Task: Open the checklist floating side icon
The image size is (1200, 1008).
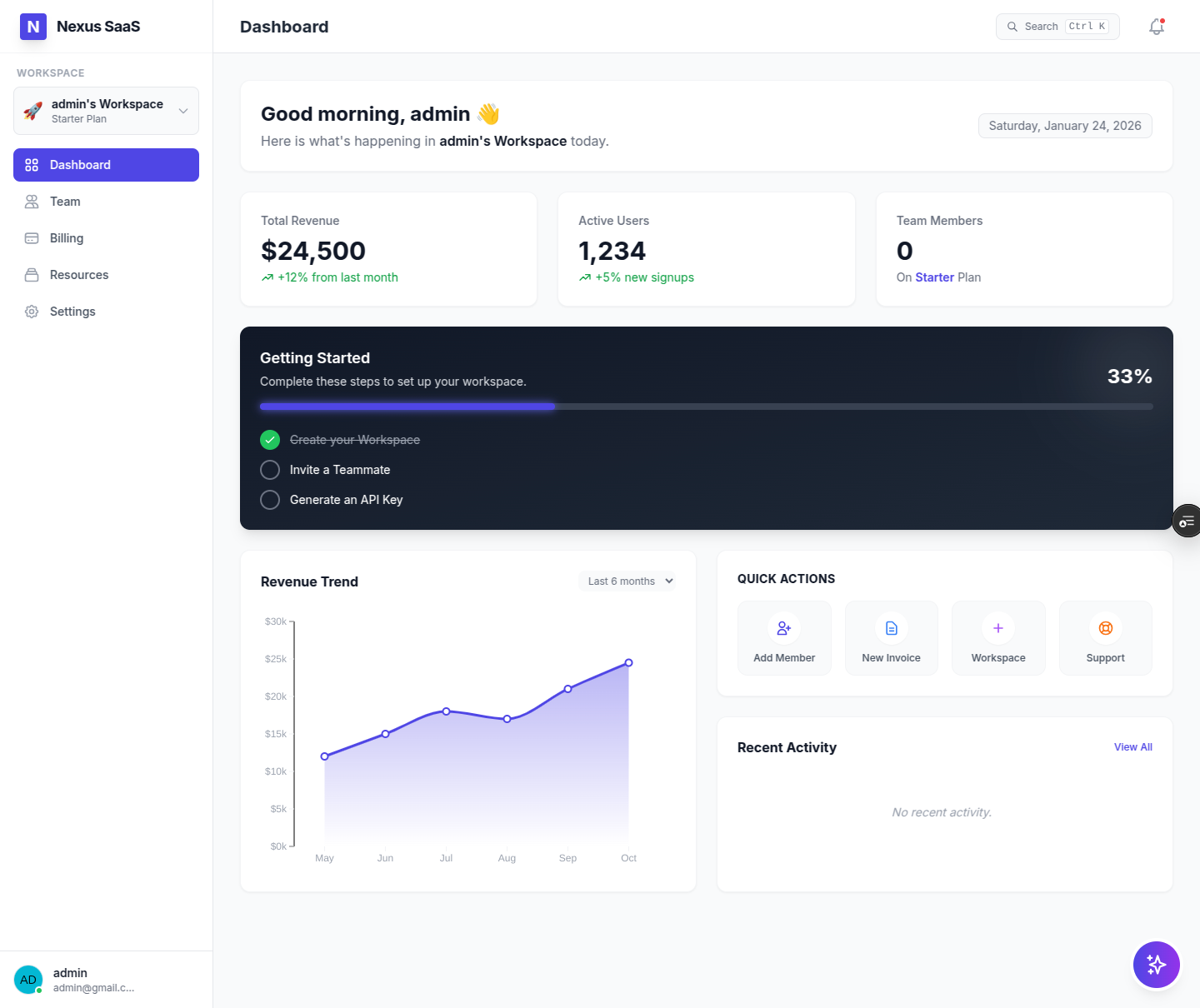Action: tap(1187, 521)
